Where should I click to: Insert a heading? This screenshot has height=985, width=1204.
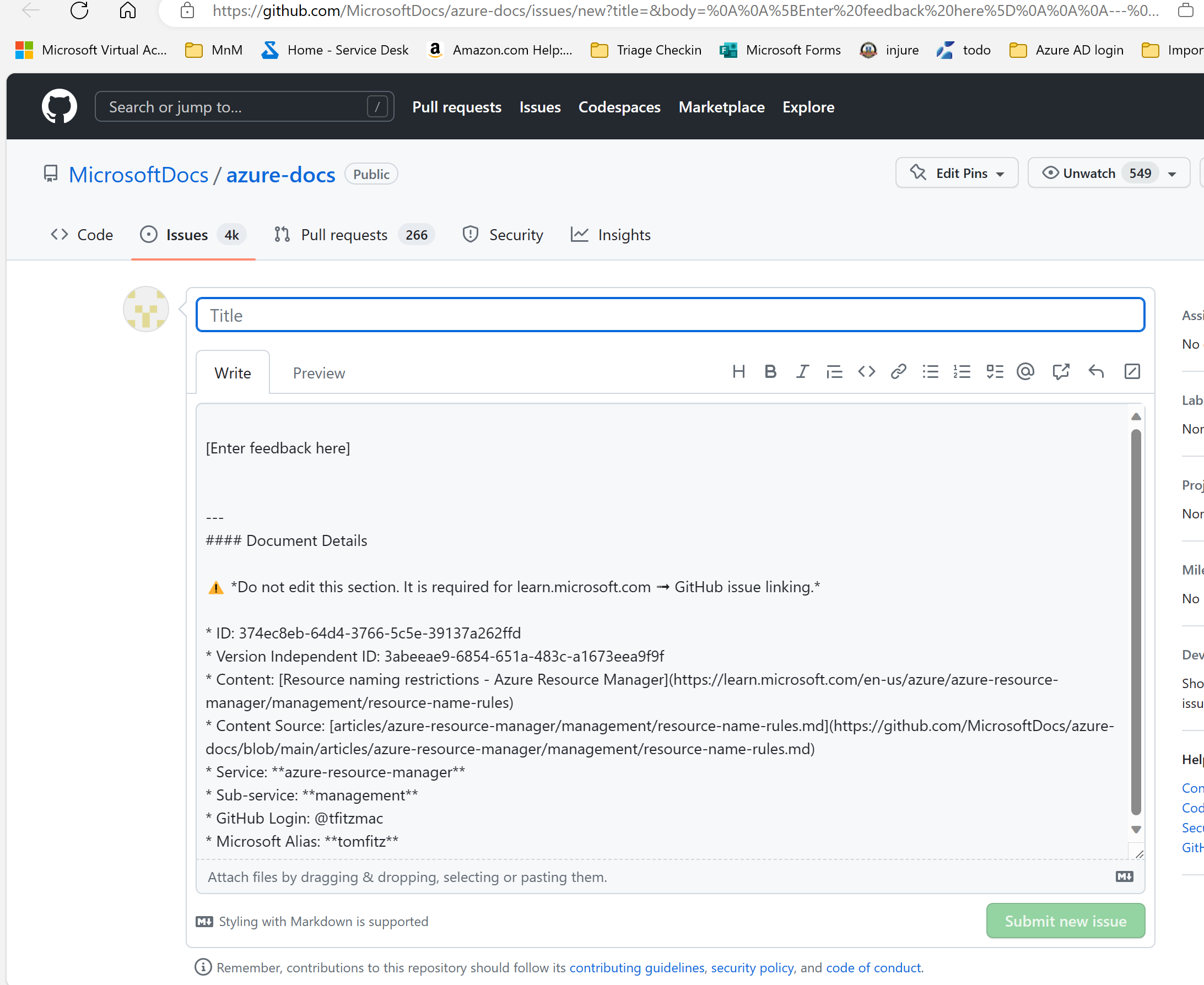click(x=738, y=372)
